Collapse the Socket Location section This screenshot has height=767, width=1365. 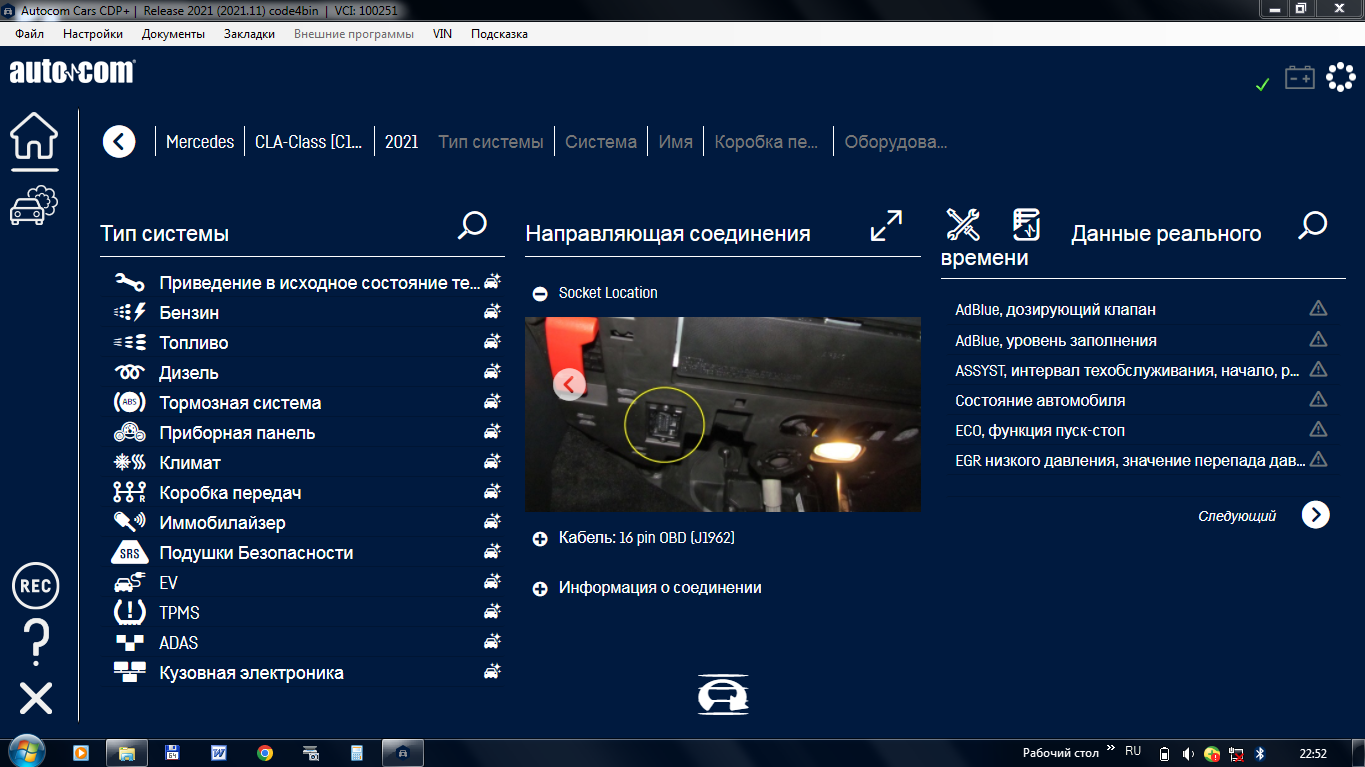point(540,294)
